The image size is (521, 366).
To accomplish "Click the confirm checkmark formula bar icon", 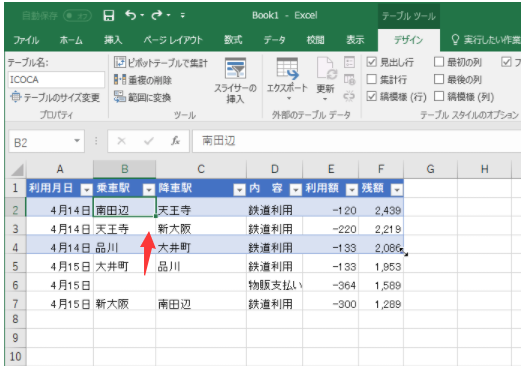I will (x=149, y=141).
